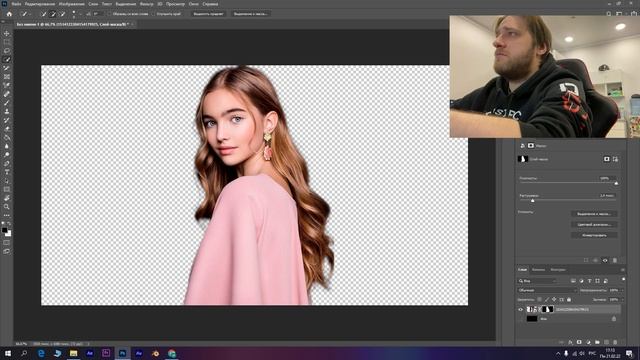640x360 pixels.
Task: Select the History Brush tool
Action: [7, 120]
